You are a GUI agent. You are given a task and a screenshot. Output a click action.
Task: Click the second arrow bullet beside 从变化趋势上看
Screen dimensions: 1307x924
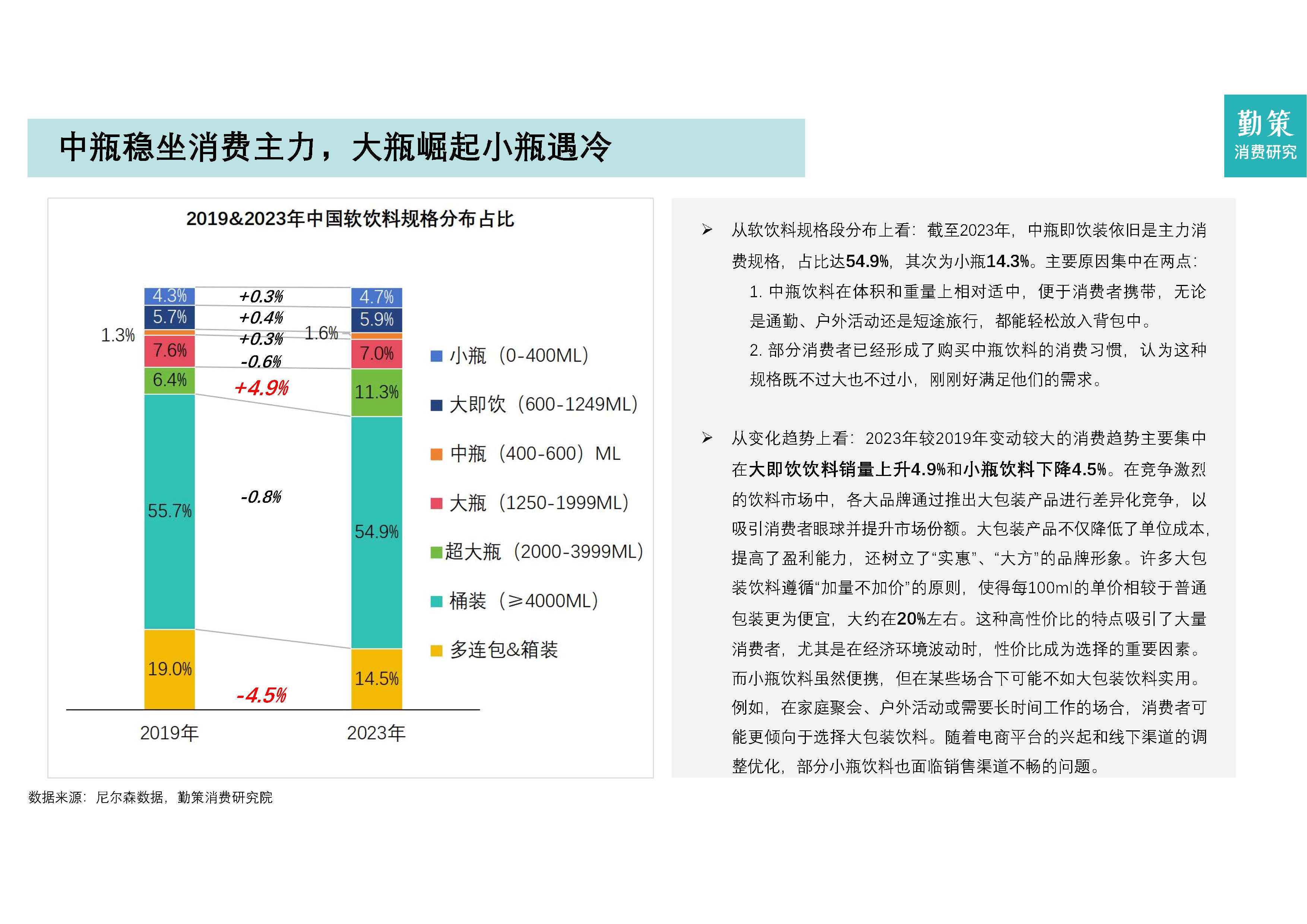[707, 438]
